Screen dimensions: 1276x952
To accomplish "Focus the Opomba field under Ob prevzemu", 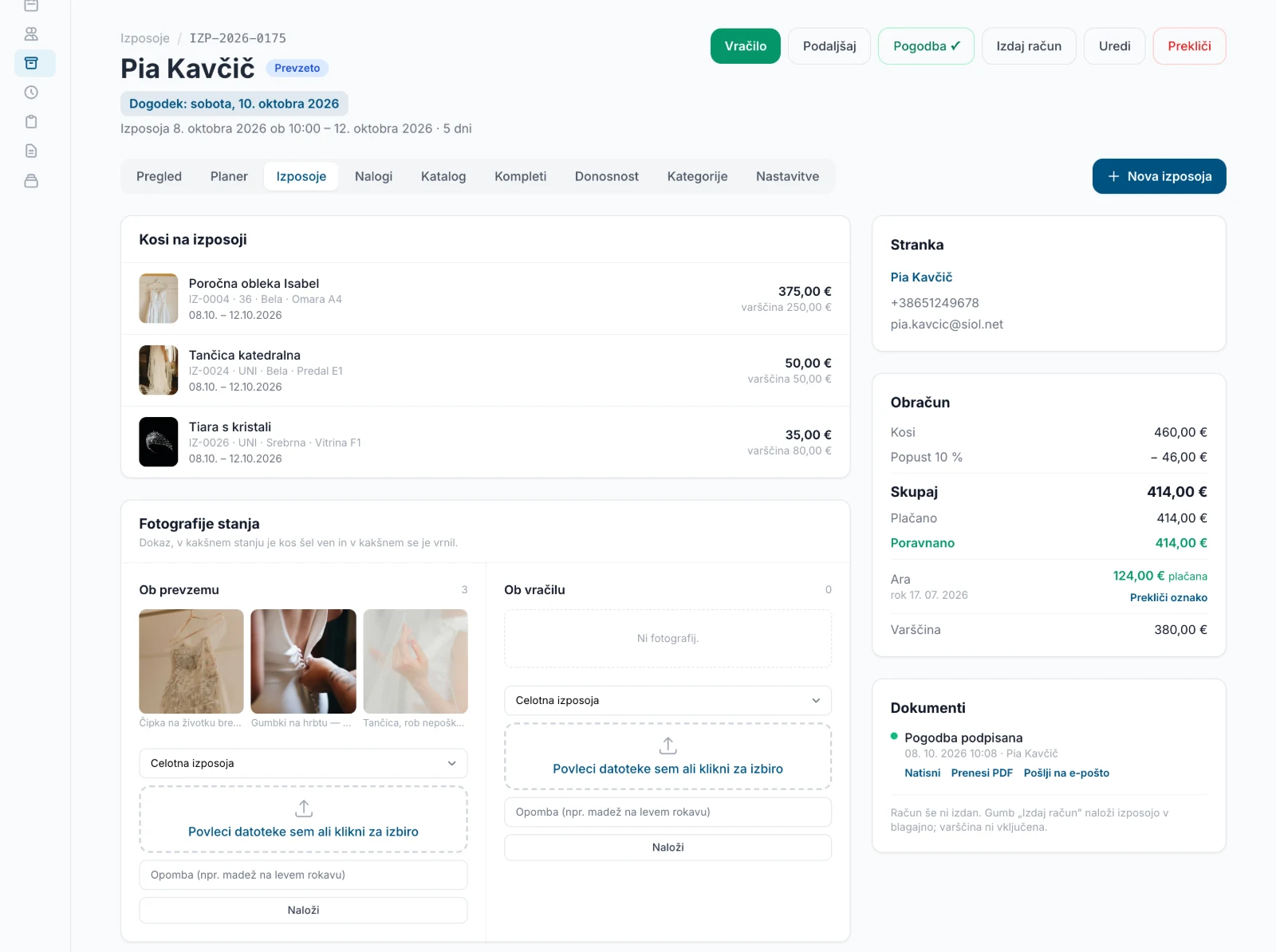I will [x=304, y=875].
